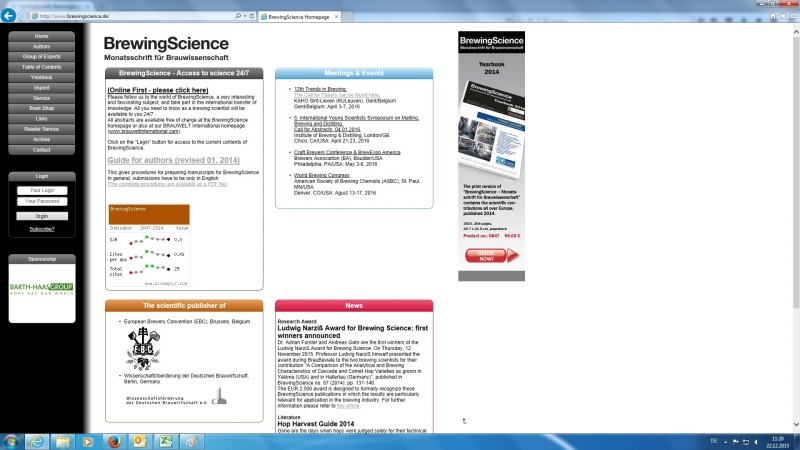Image resolution: width=800 pixels, height=450 pixels.
Task: Open Firefox from the taskbar
Action: 112,441
